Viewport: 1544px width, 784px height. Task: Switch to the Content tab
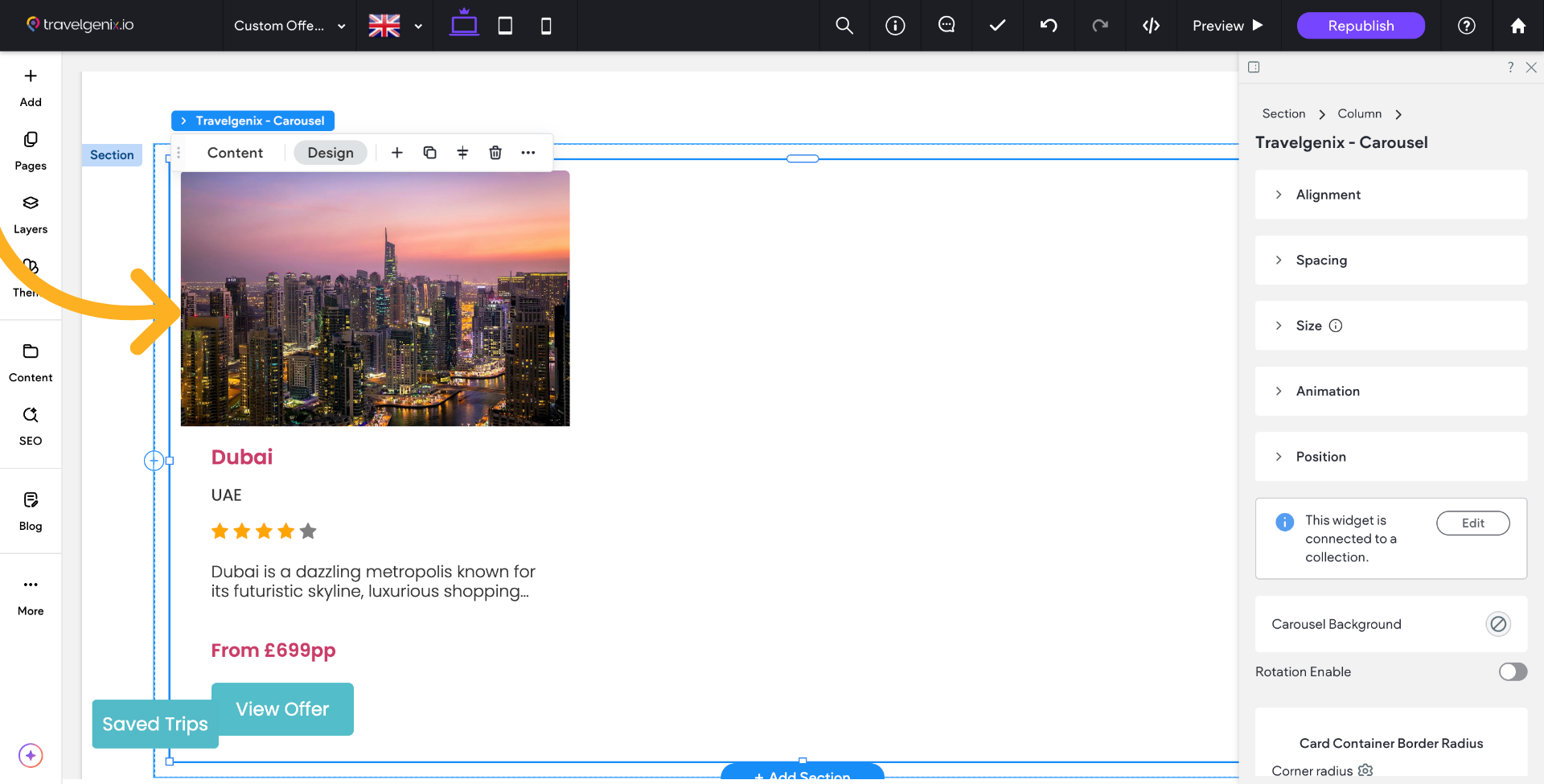coord(235,153)
